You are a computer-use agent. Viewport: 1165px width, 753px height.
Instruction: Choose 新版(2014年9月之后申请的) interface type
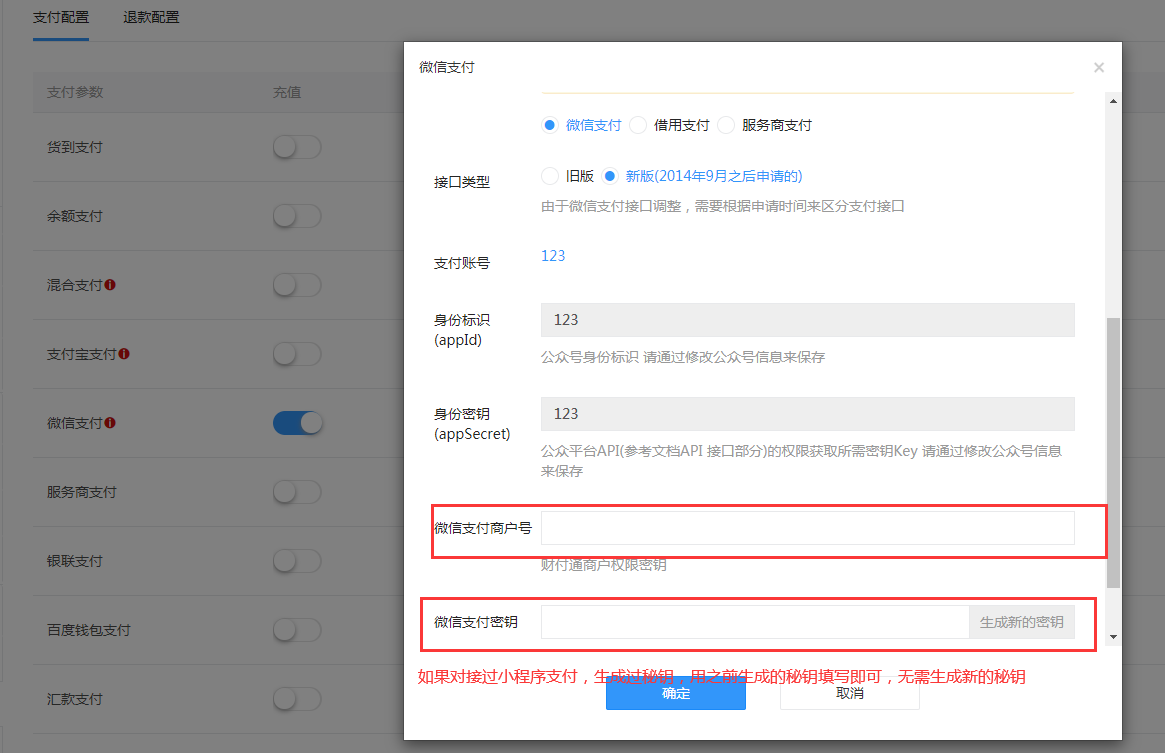[x=609, y=176]
